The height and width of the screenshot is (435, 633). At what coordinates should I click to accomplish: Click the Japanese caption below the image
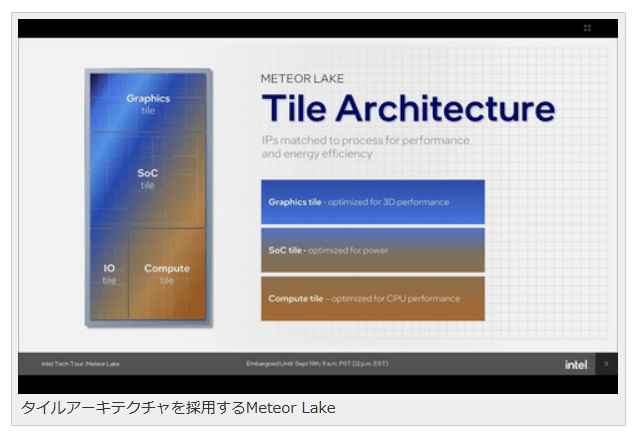[x=178, y=408]
